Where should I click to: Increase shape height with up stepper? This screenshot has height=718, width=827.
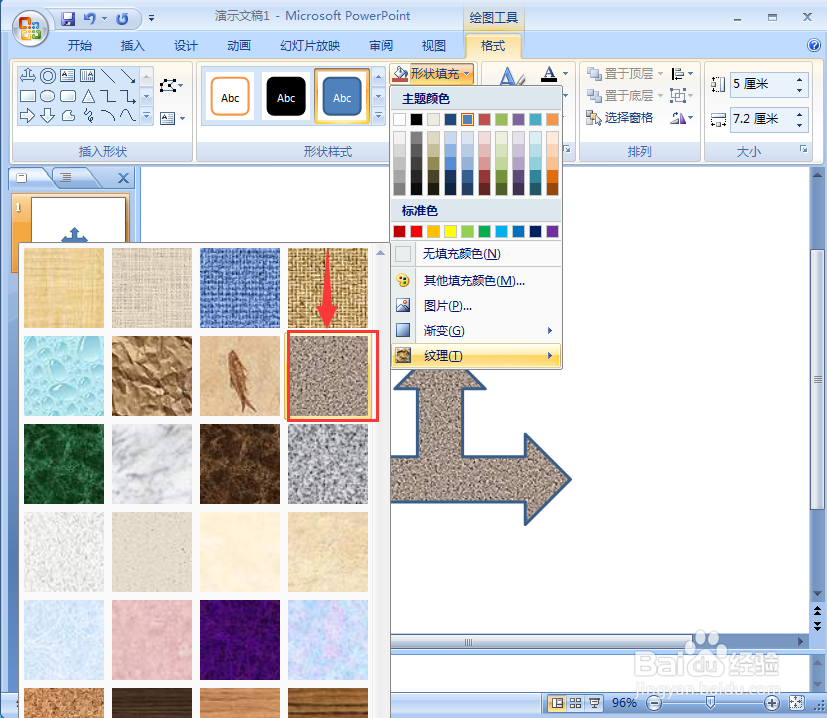[800, 79]
